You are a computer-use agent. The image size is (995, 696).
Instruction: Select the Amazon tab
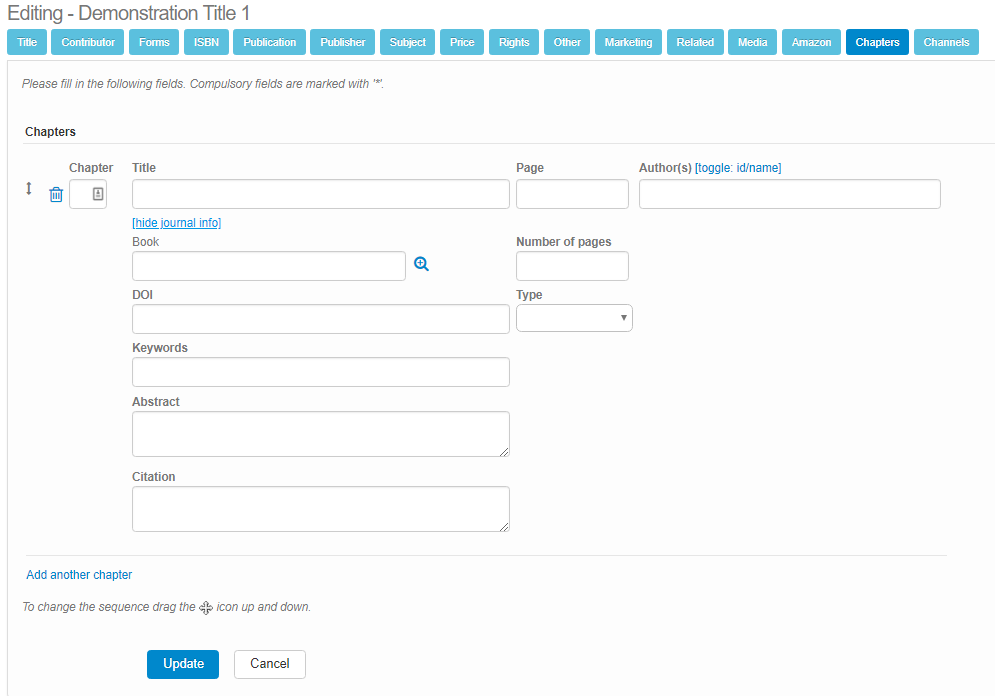coord(811,42)
